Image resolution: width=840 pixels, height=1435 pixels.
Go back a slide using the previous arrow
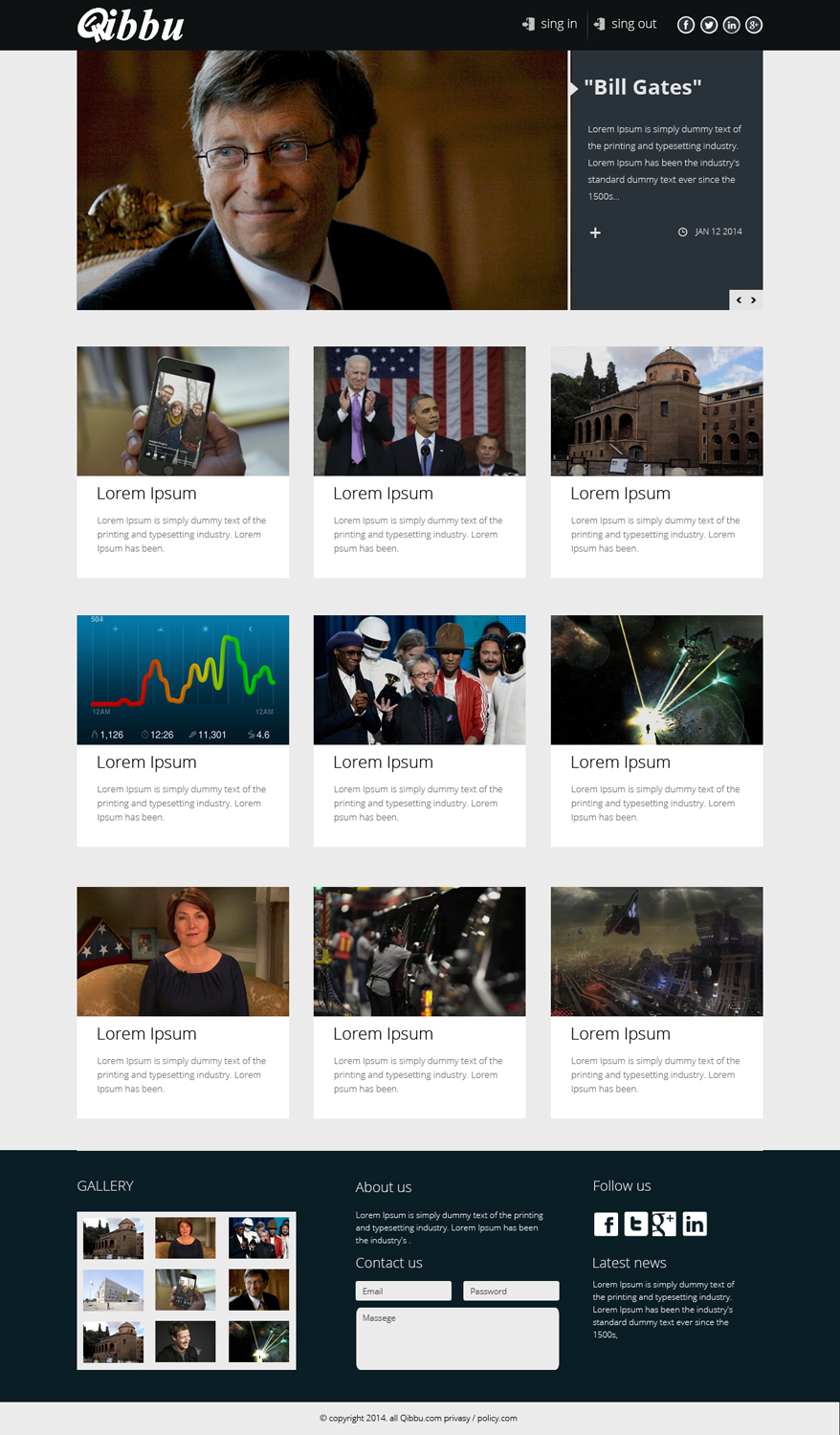click(738, 299)
